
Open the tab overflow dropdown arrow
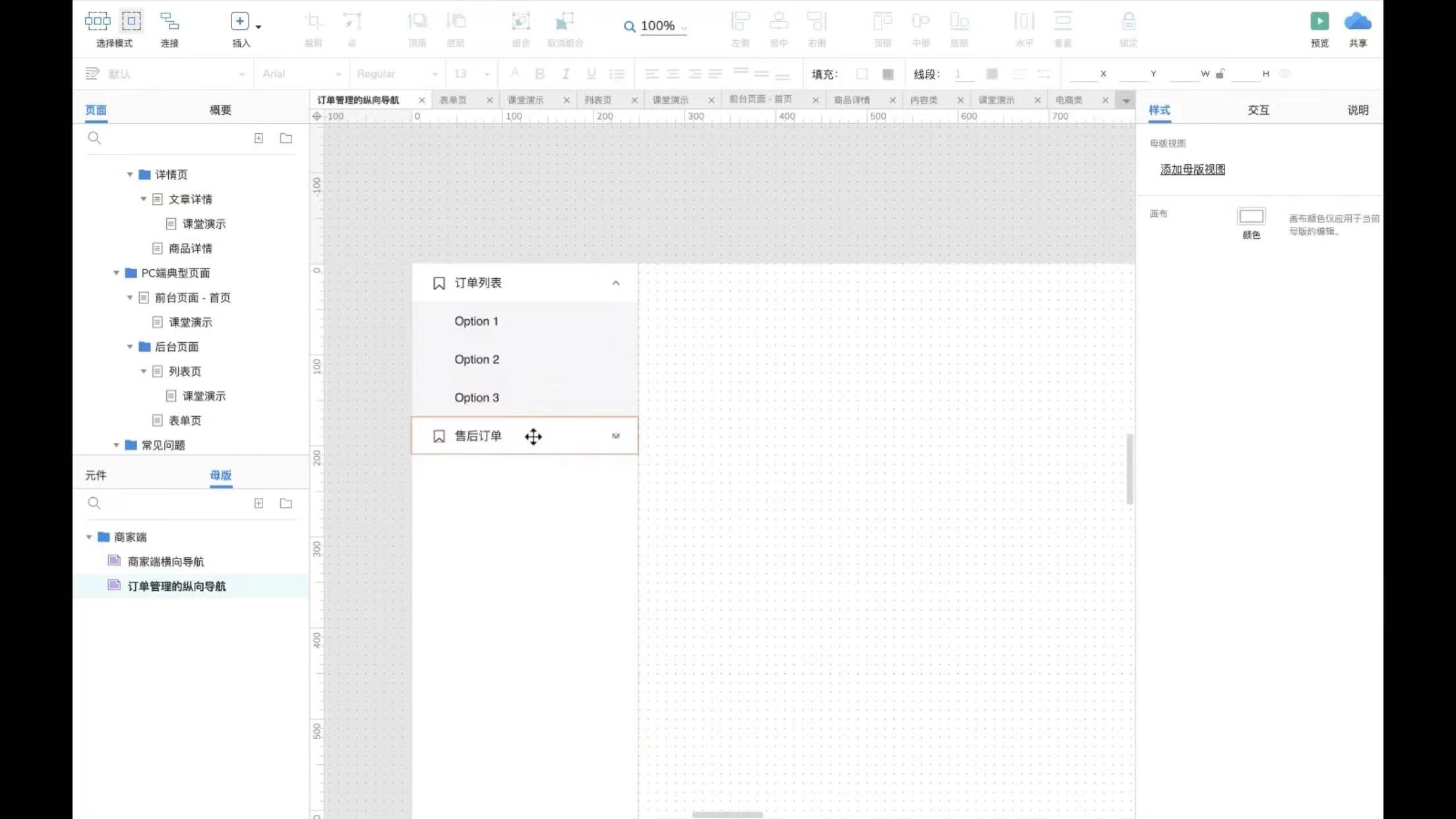pos(1126,101)
